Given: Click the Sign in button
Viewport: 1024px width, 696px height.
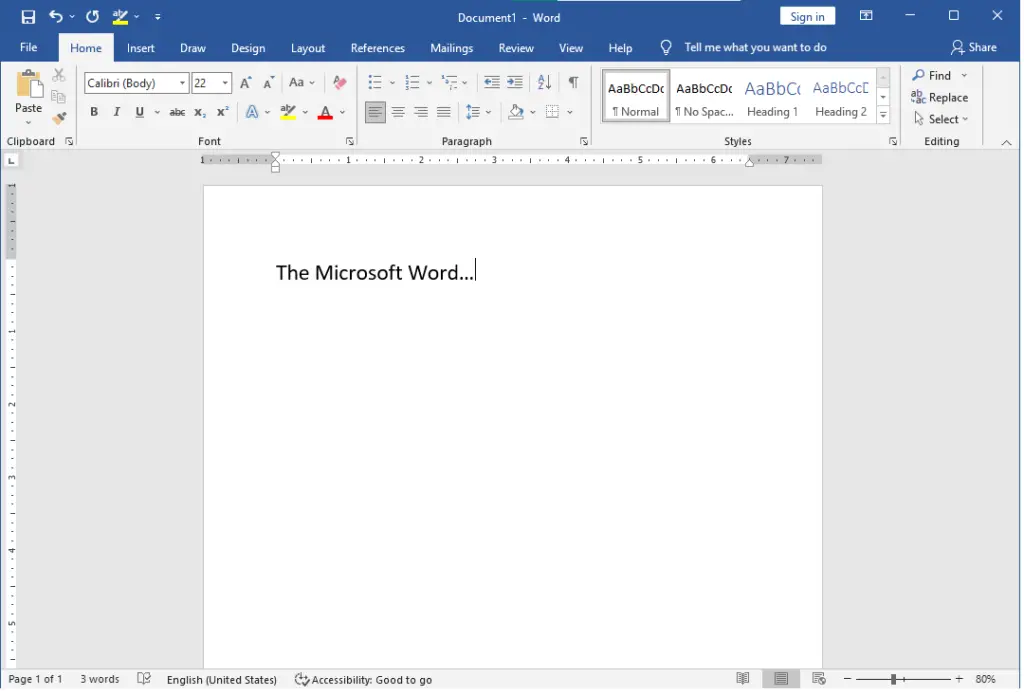Looking at the screenshot, I should (x=807, y=16).
